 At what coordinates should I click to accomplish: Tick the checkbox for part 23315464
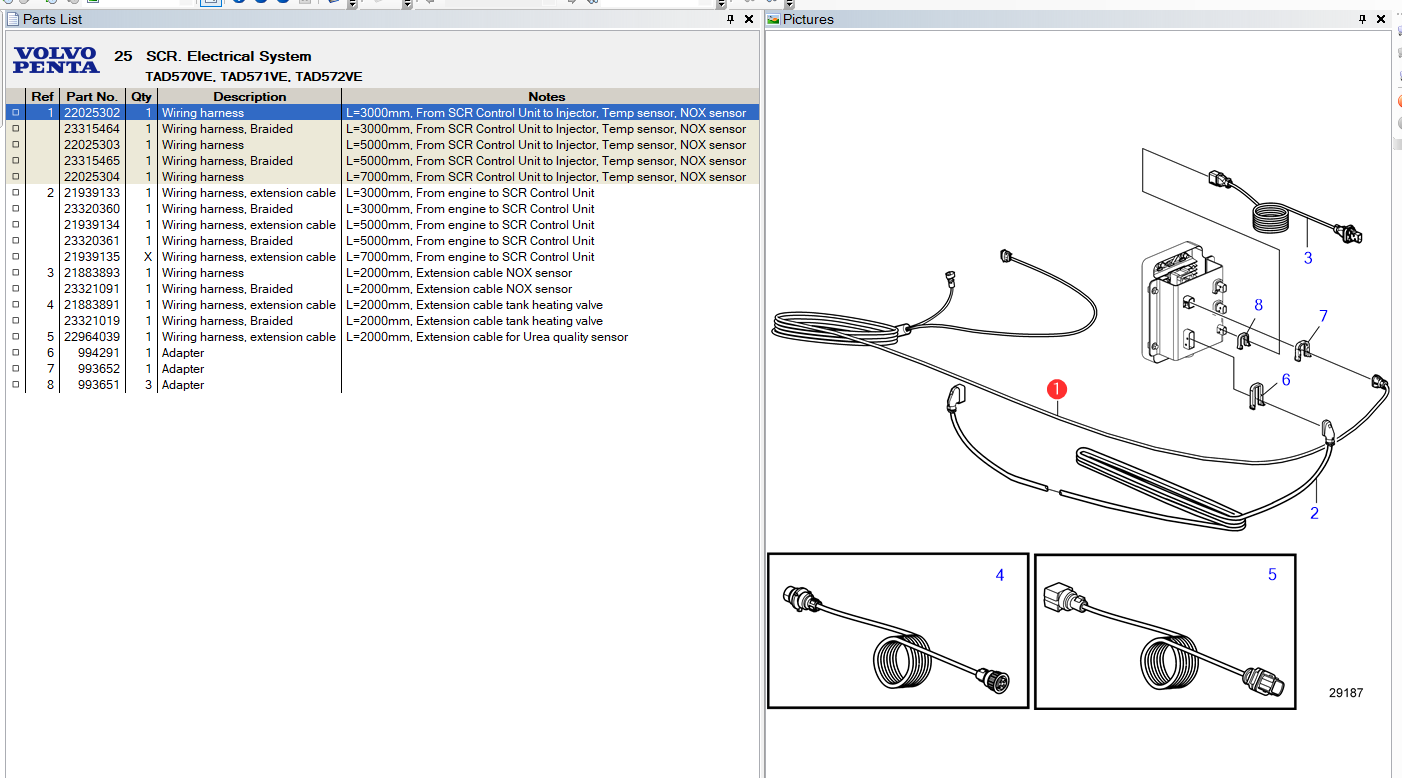pyautogui.click(x=15, y=129)
